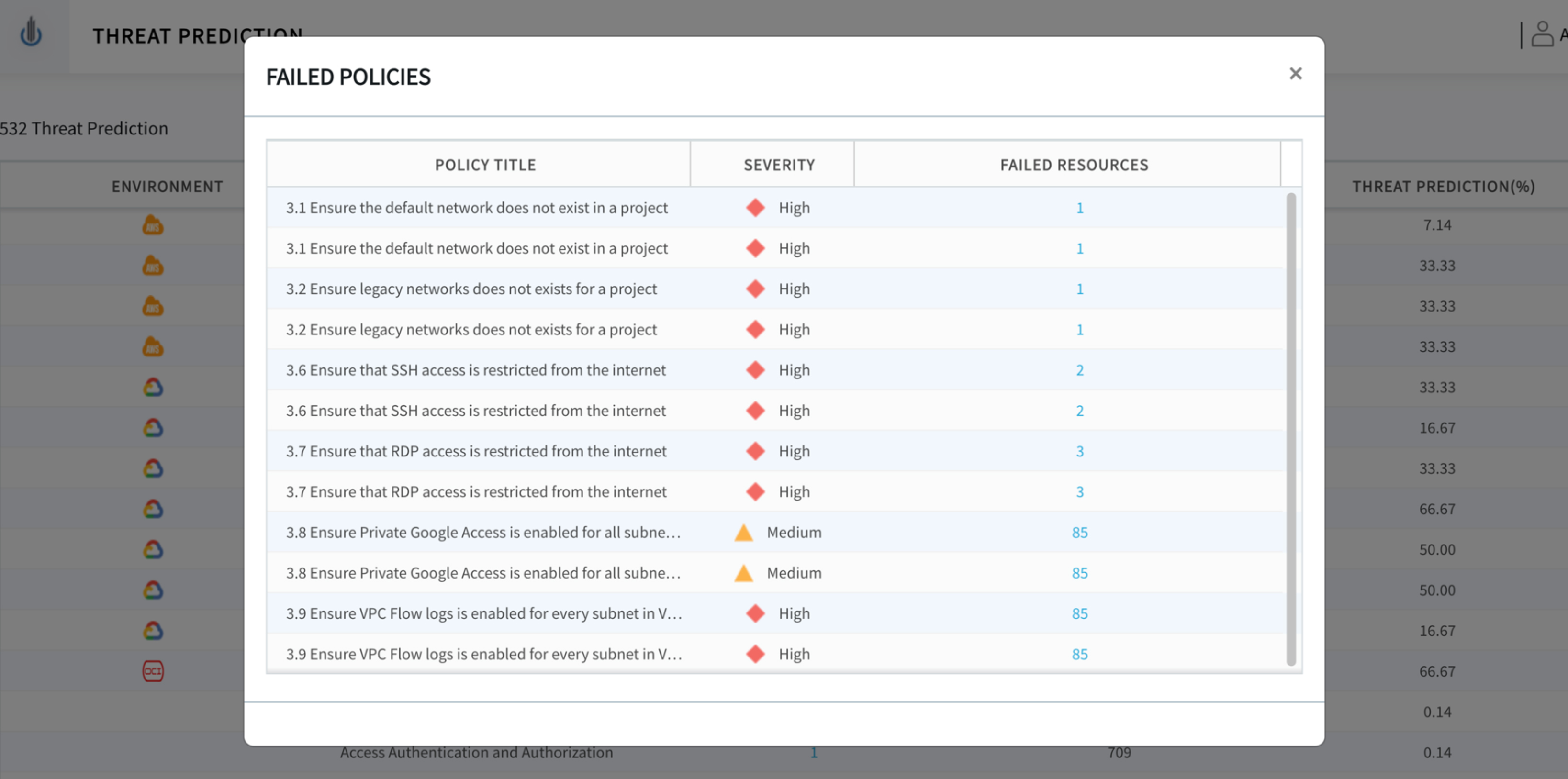Screen dimensions: 1568x779
Task: Open failed resources 3 for first 3.7 row
Action: click(1080, 452)
